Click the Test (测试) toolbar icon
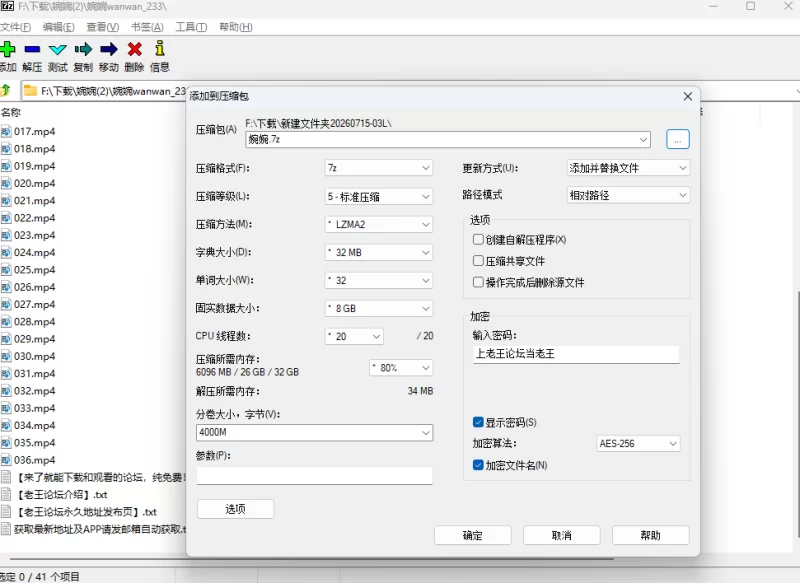 click(x=58, y=49)
